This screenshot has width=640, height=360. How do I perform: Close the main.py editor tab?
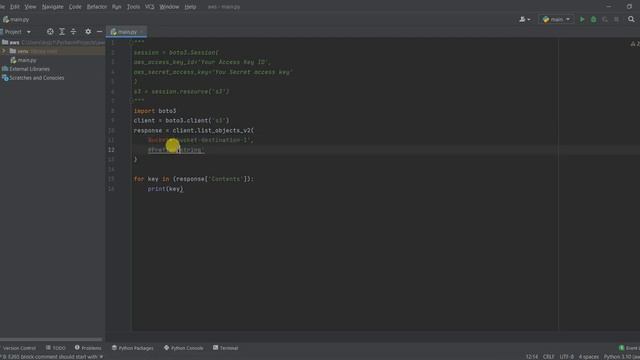(x=142, y=31)
